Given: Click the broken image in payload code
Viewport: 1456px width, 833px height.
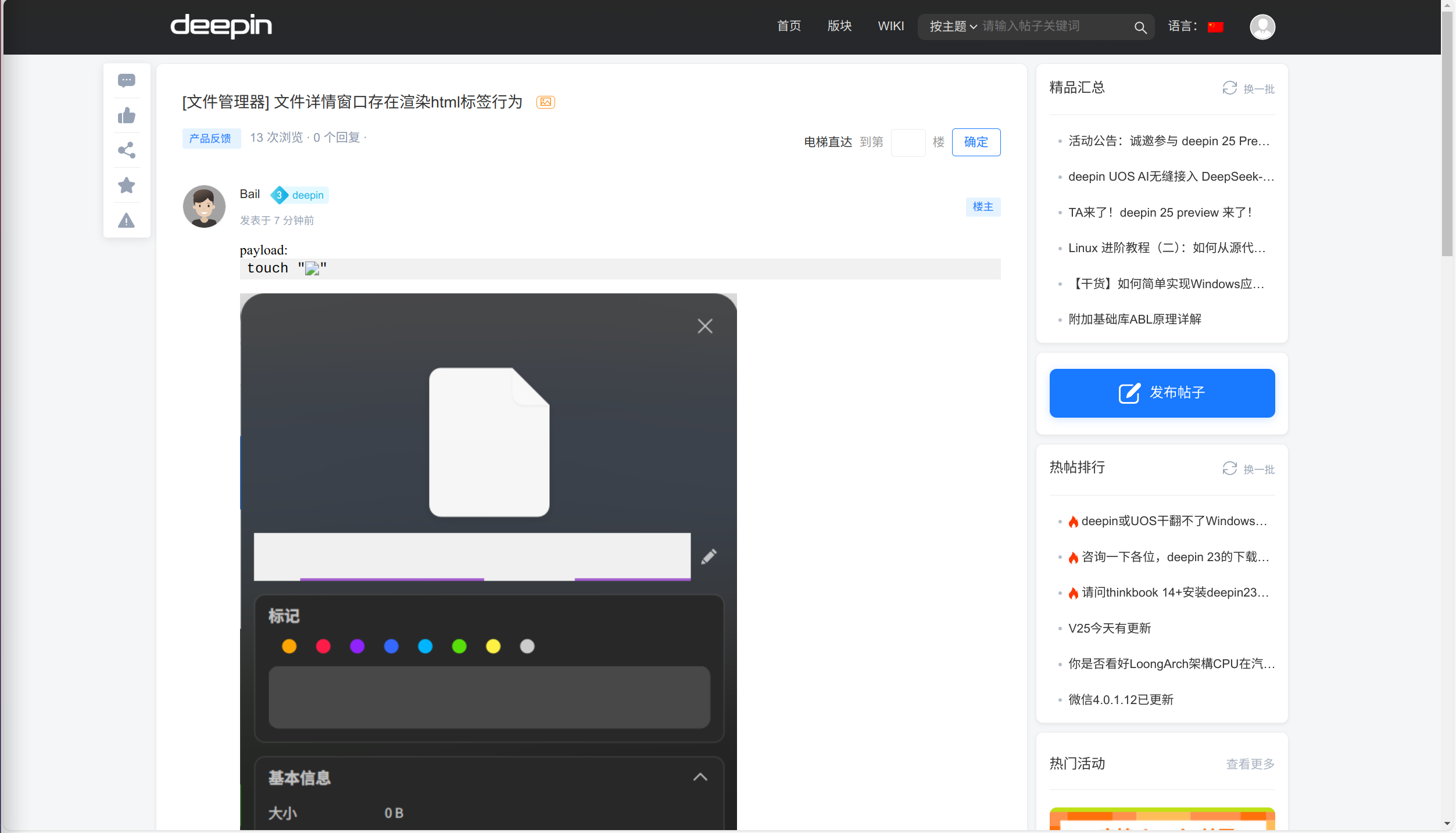Looking at the screenshot, I should click(x=312, y=268).
